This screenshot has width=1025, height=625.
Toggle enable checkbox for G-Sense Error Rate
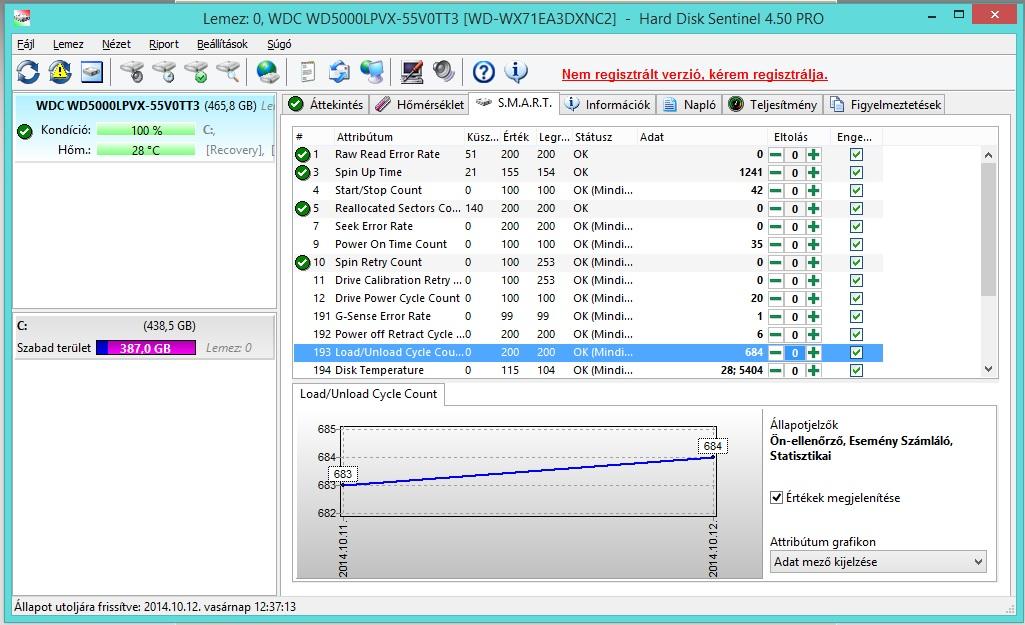click(856, 316)
